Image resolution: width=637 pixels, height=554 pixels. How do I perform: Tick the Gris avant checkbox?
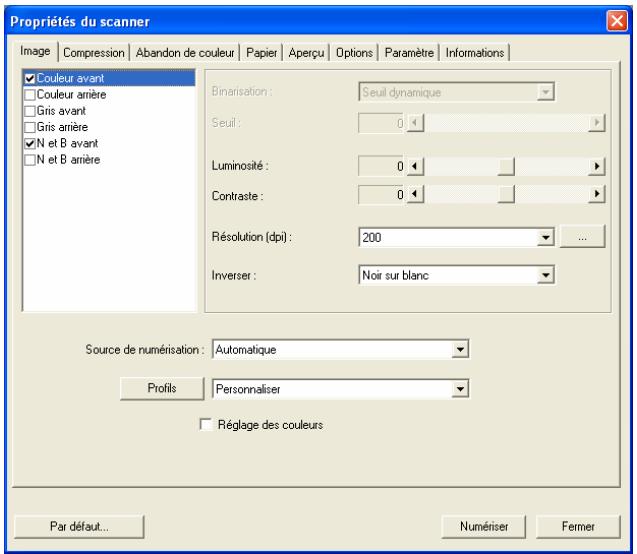coord(30,111)
